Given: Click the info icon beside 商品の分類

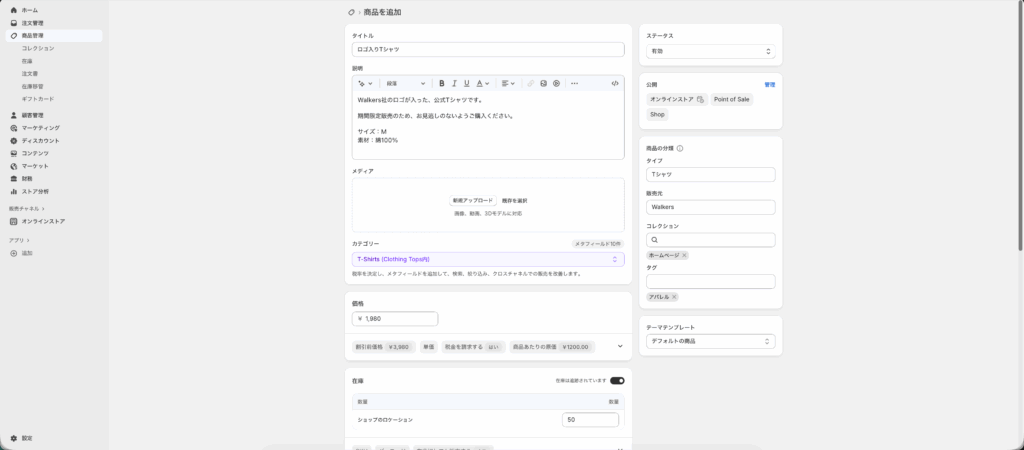Looking at the screenshot, I should click(681, 148).
